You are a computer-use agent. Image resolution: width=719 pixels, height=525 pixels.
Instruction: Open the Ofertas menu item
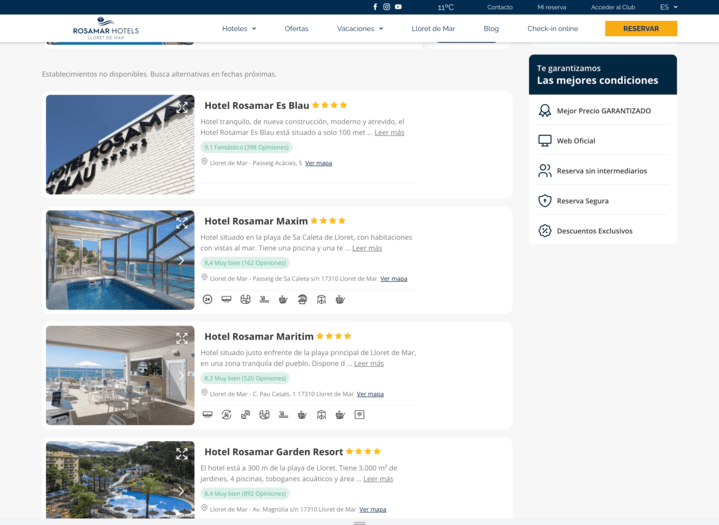coord(296,28)
